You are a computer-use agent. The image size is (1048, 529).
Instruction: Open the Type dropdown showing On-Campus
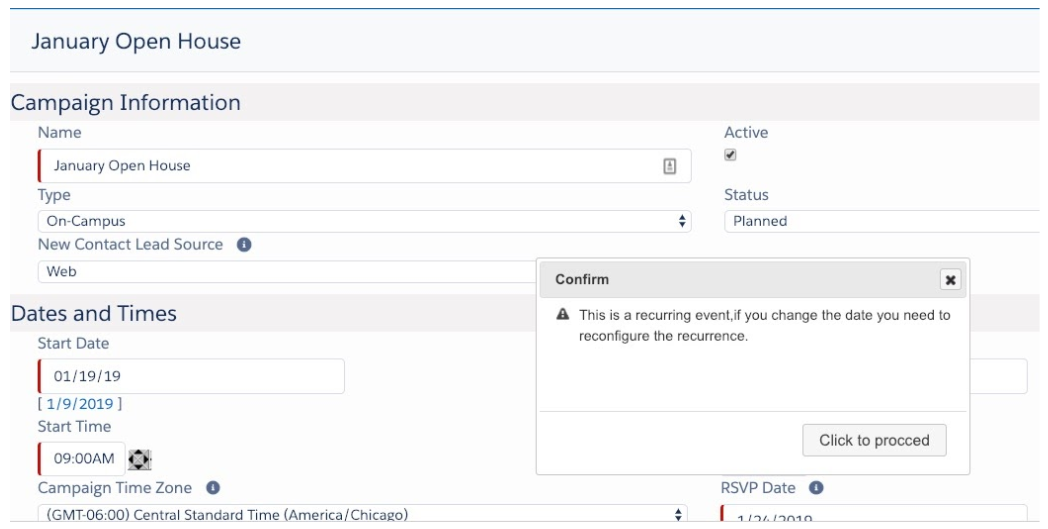(364, 221)
